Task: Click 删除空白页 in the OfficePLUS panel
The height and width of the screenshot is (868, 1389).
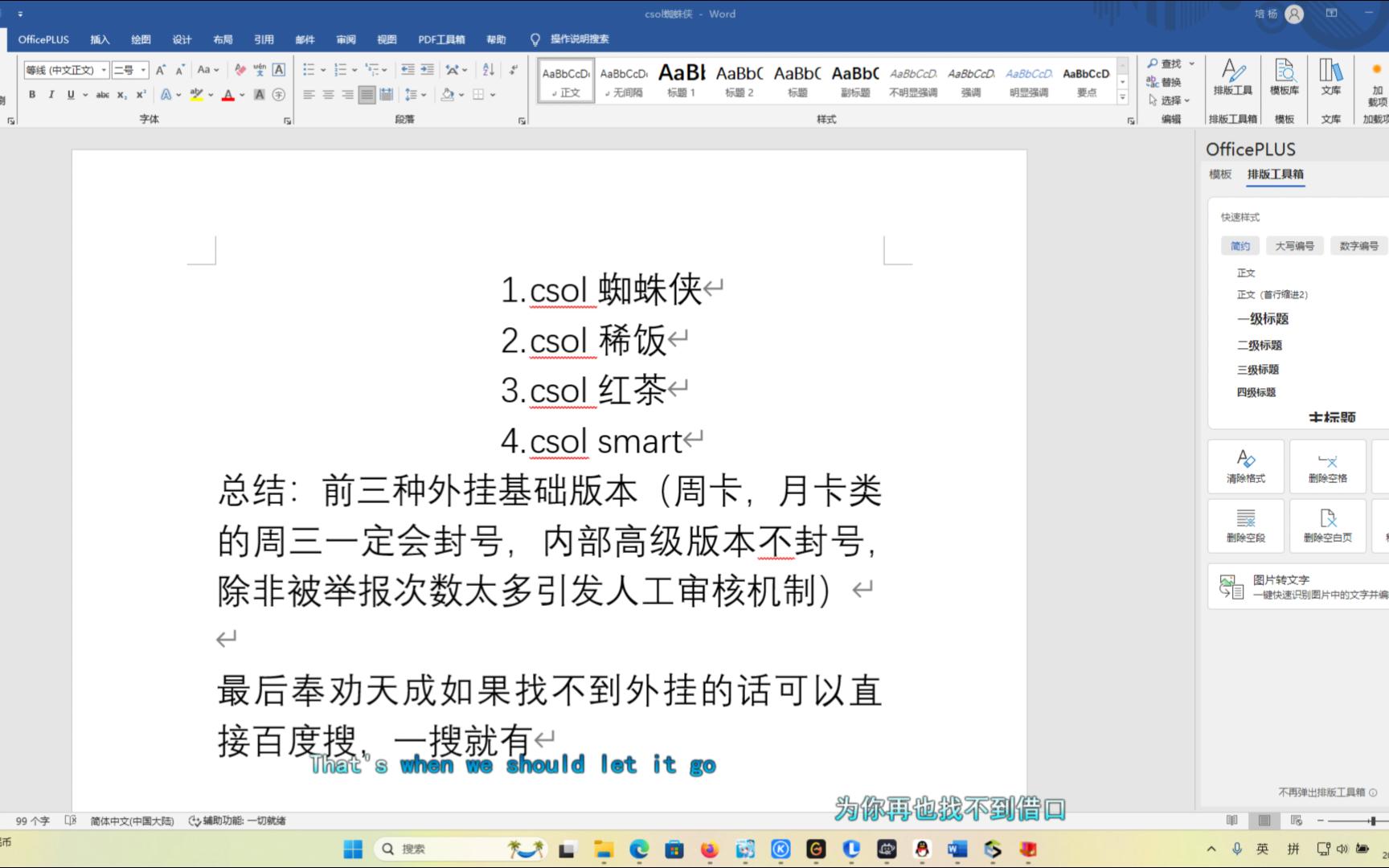Action: coord(1328,526)
